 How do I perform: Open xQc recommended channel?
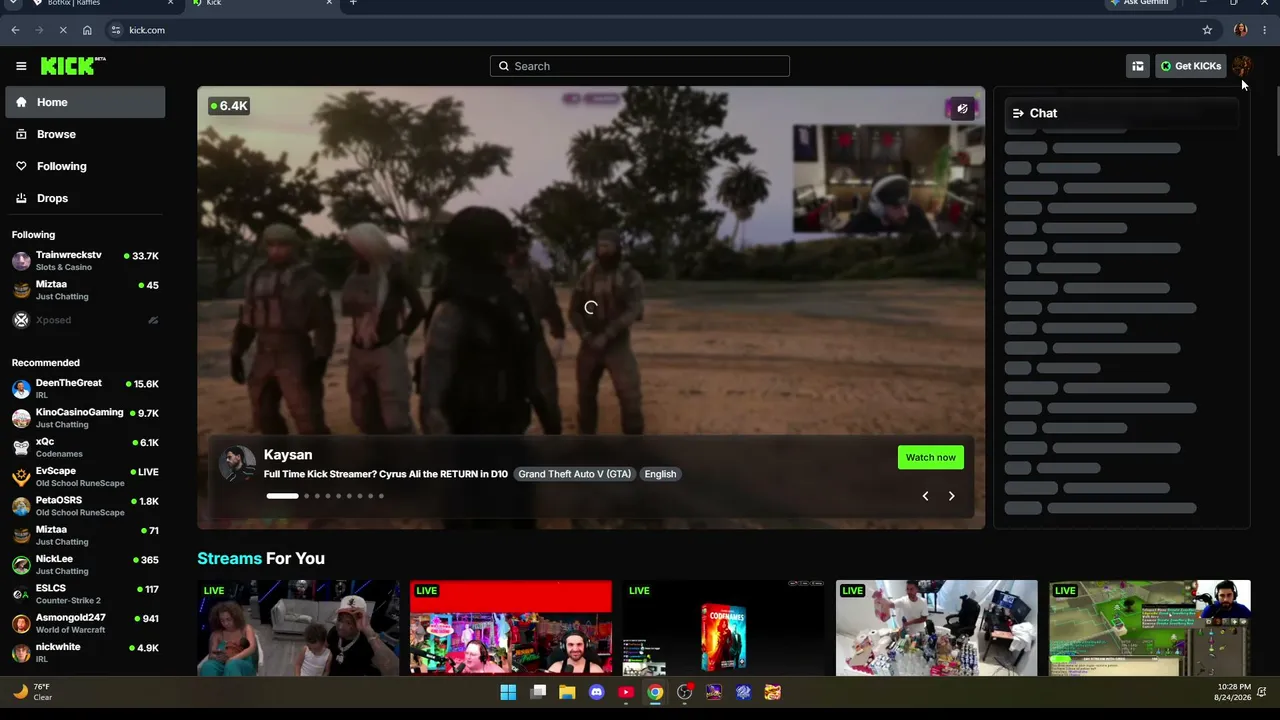(x=85, y=447)
